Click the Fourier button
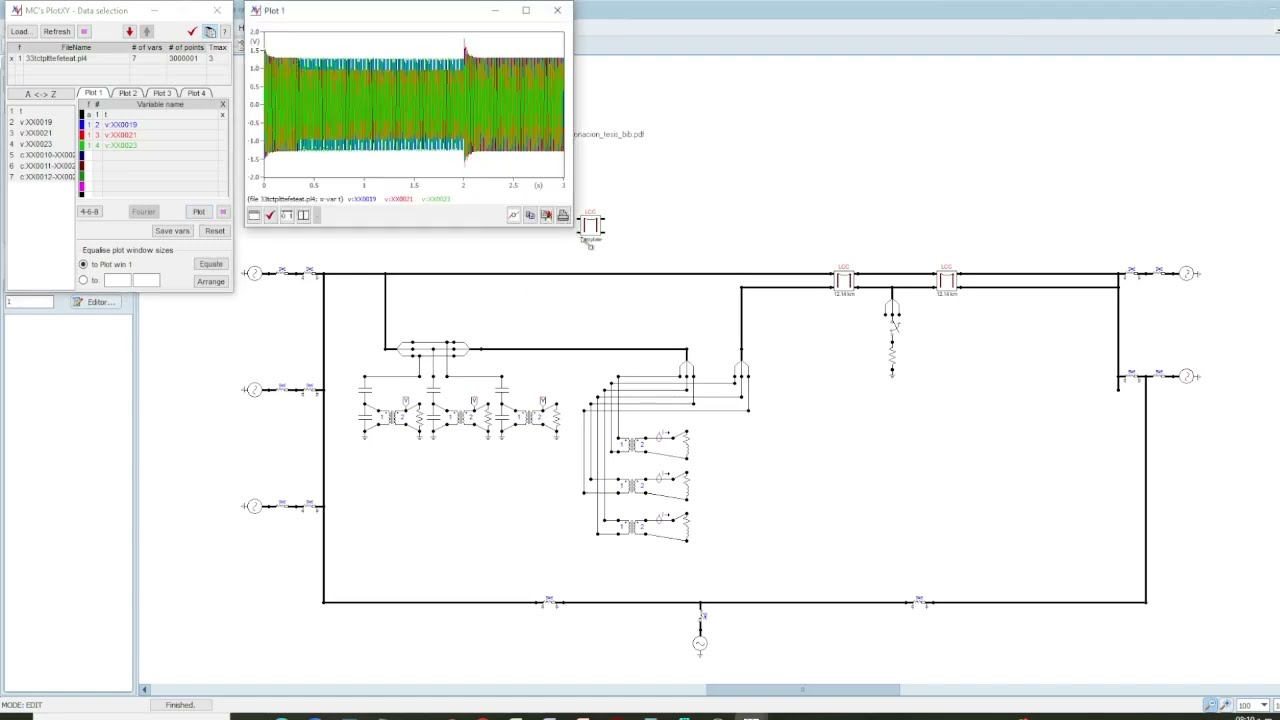Viewport: 1280px width, 720px height. [x=143, y=212]
